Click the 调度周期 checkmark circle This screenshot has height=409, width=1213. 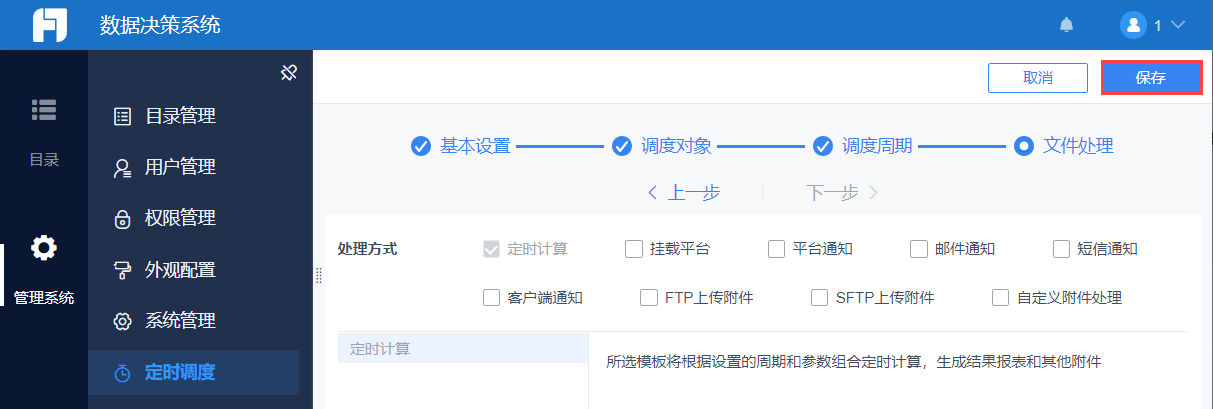click(822, 146)
